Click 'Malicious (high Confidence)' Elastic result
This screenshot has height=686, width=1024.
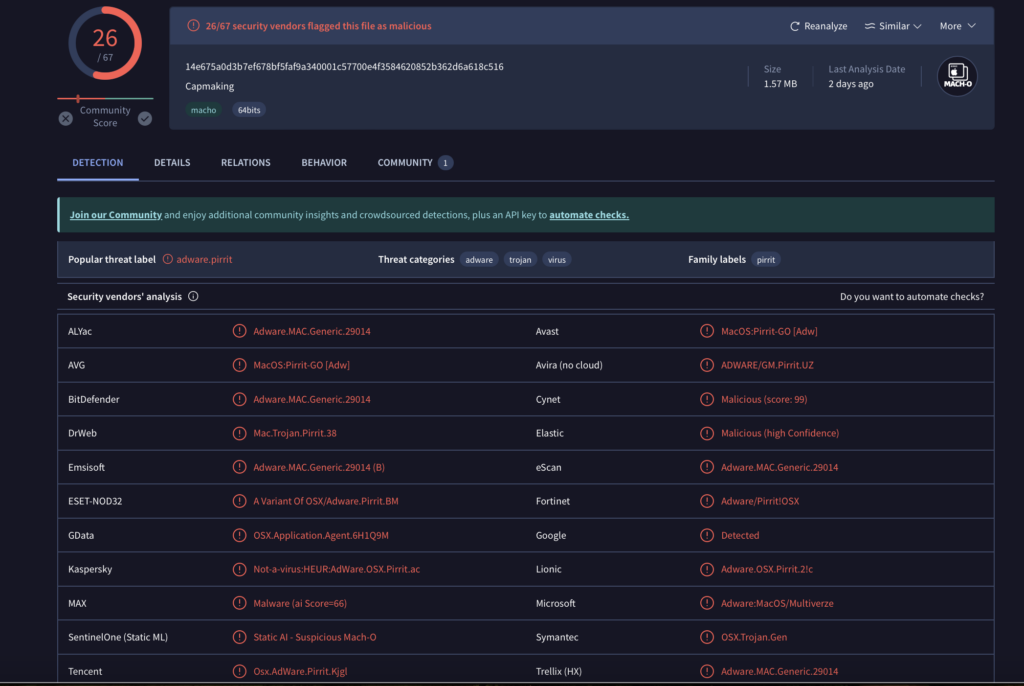tap(780, 433)
